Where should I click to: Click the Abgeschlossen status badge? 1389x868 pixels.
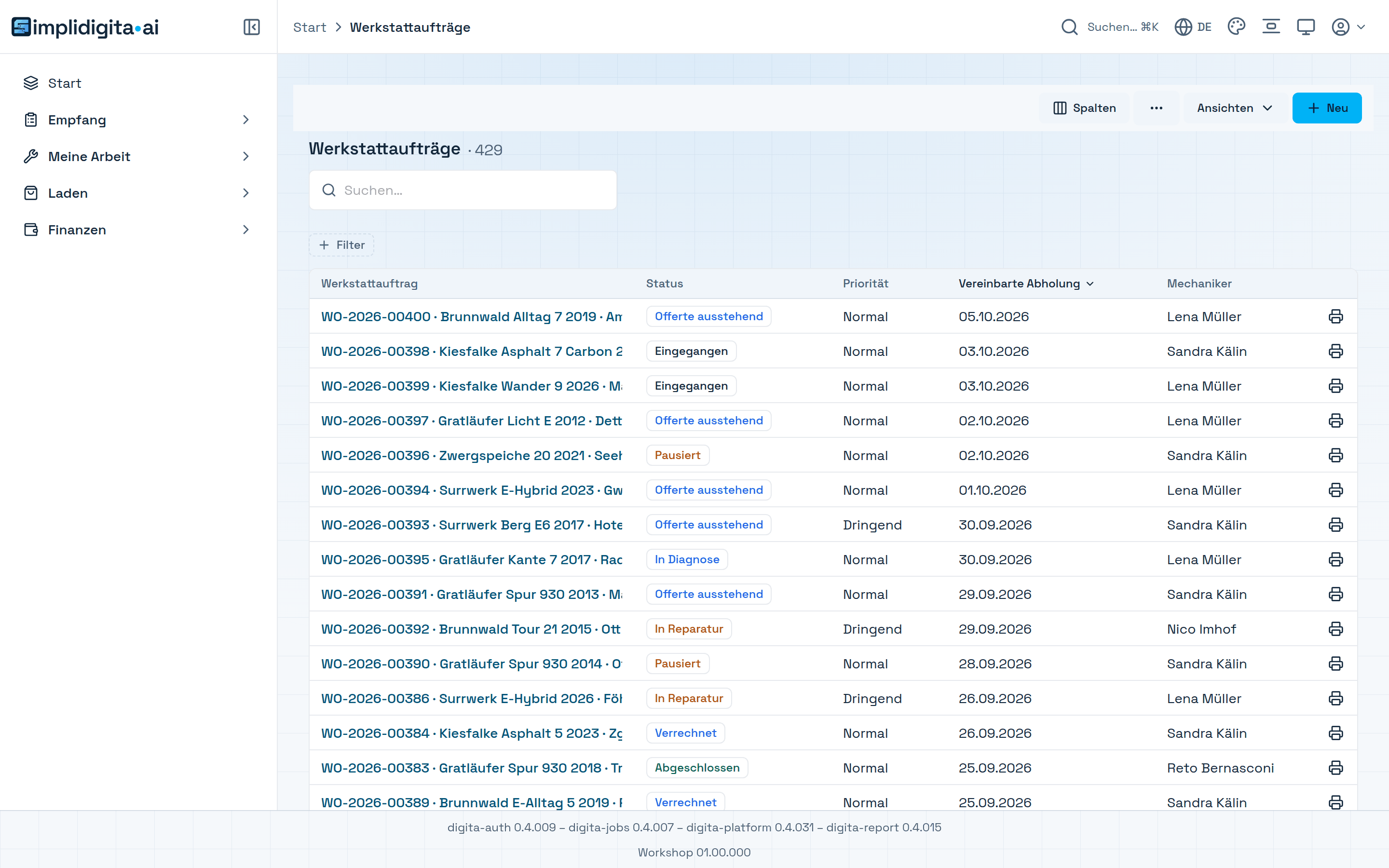point(697,768)
